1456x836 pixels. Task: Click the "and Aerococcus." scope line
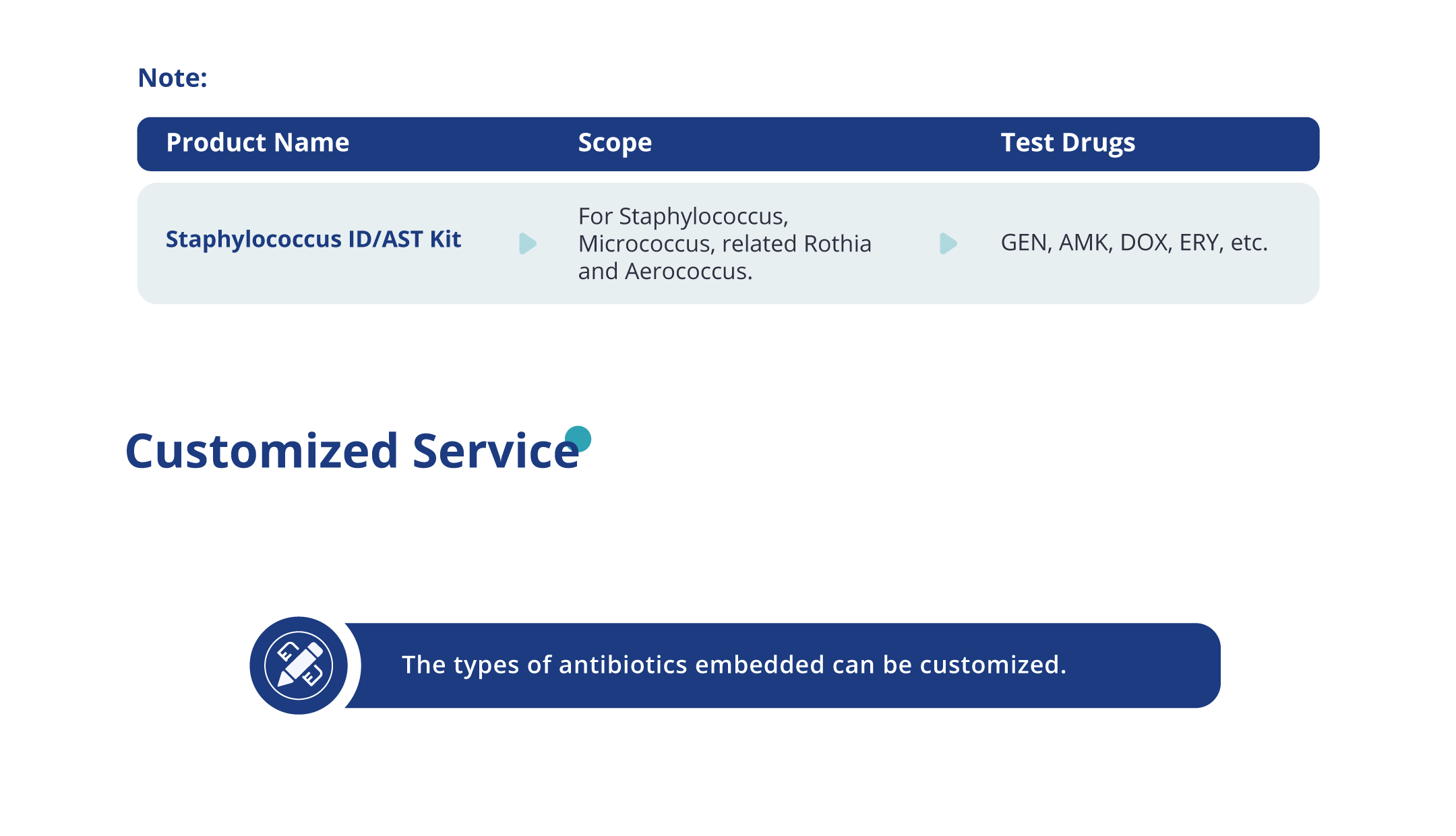pyautogui.click(x=665, y=272)
